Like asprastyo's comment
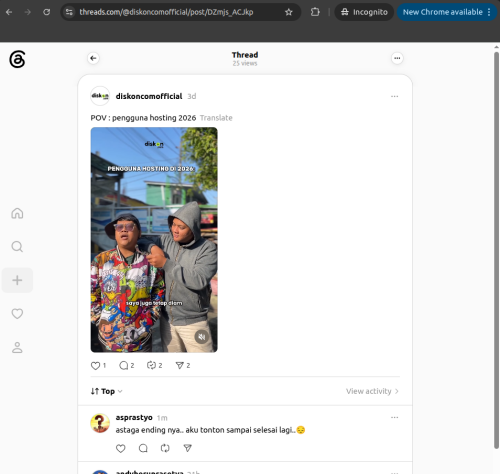 (121, 448)
